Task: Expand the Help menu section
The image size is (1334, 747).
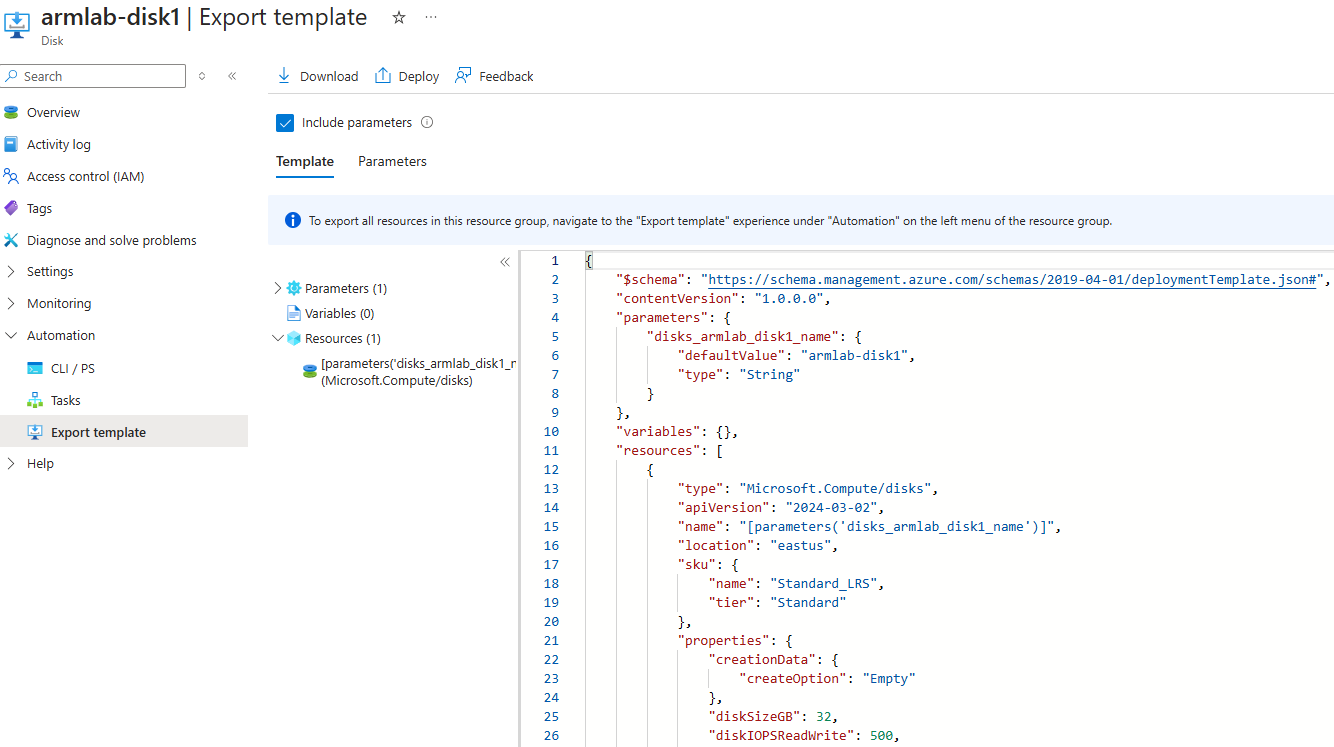Action: 11,464
